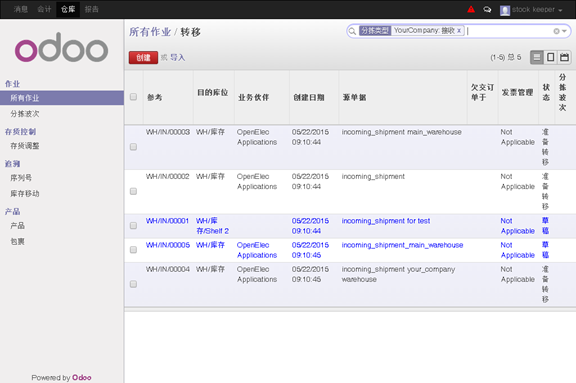Open the chat conversations icon
Screen dimensions: 576x383
pos(487,10)
